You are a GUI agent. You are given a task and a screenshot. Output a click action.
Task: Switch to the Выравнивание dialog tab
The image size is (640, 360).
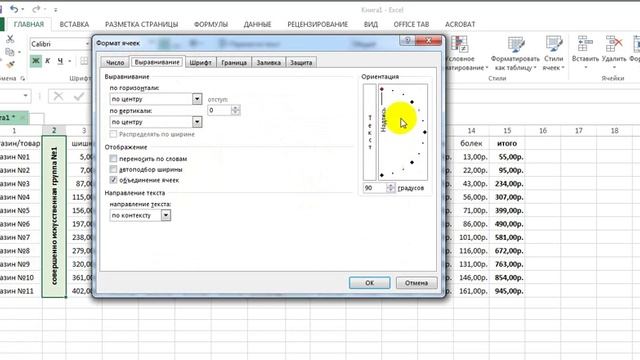tap(157, 62)
